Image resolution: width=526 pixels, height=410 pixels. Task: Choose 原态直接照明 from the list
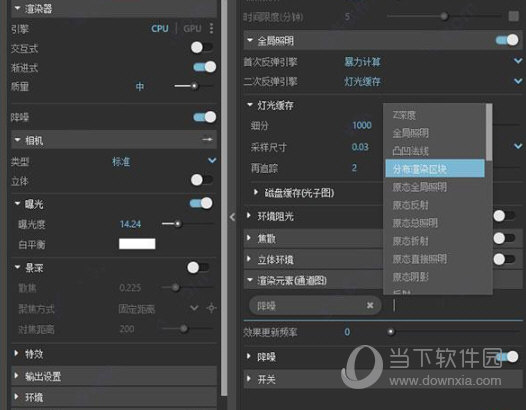(x=435, y=259)
